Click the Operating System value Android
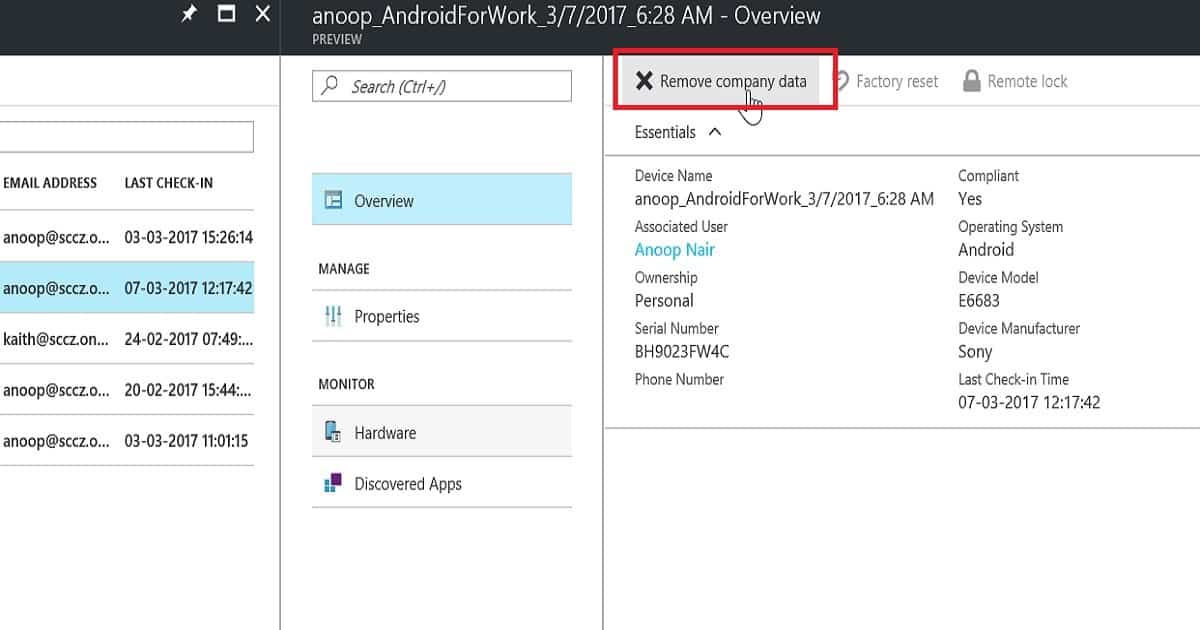 (986, 250)
